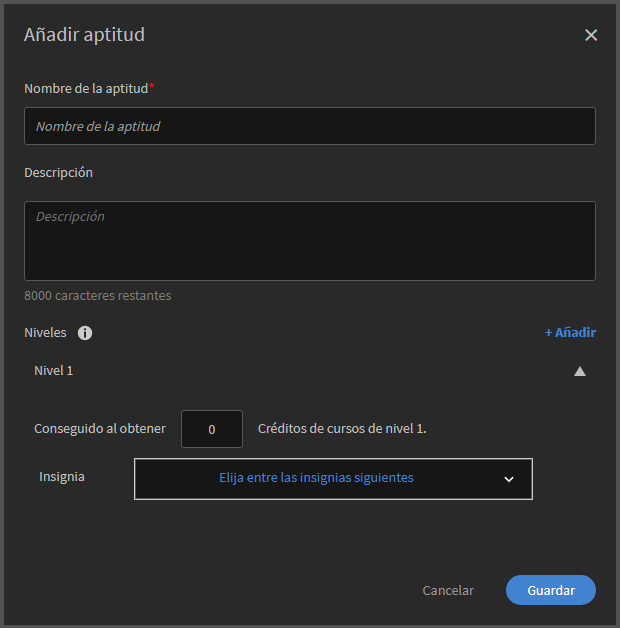Click the 'Añadir aptitud' dialog title

point(84,35)
